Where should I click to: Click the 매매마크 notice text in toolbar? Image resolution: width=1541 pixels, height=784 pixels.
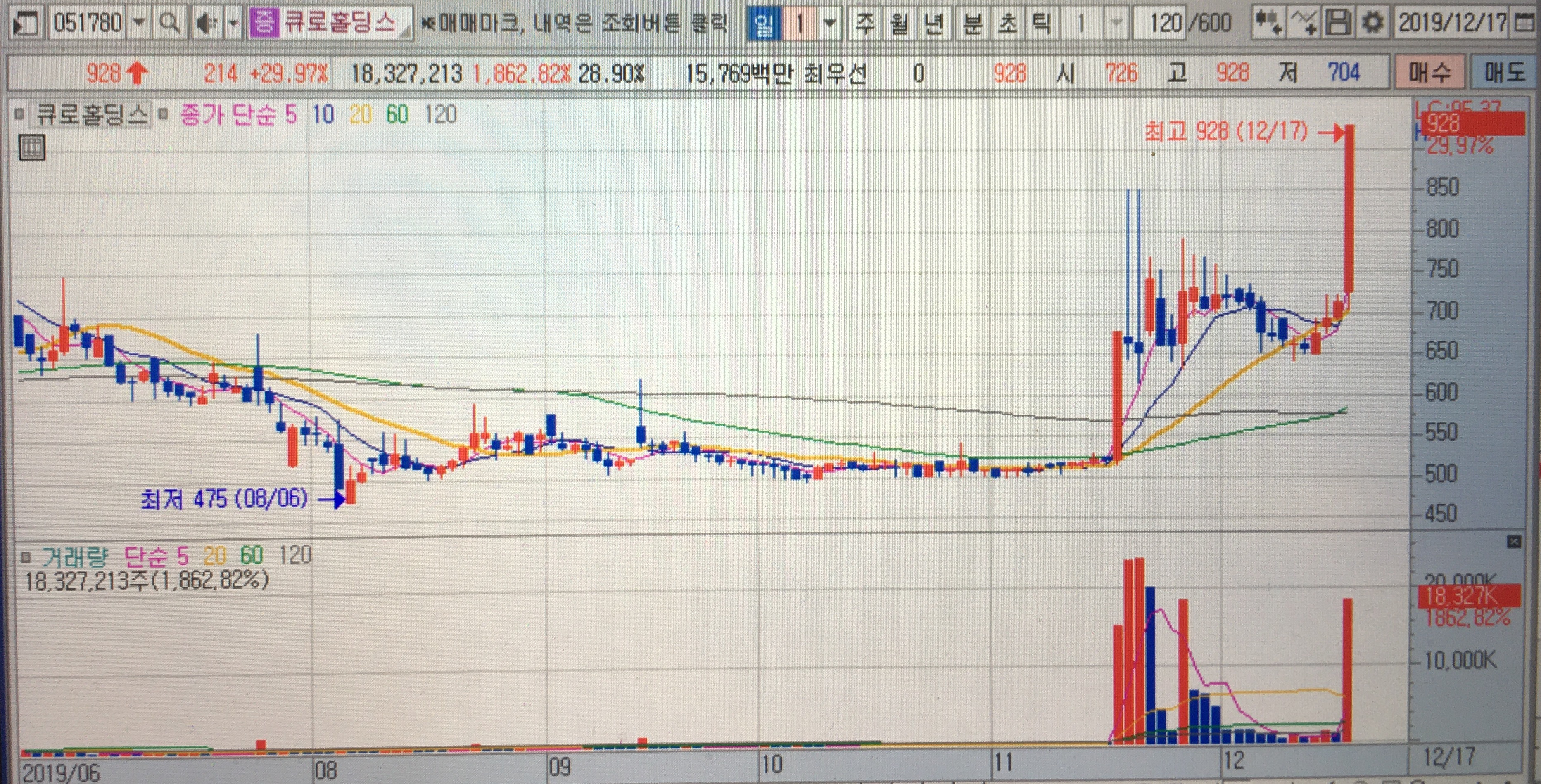[x=574, y=23]
